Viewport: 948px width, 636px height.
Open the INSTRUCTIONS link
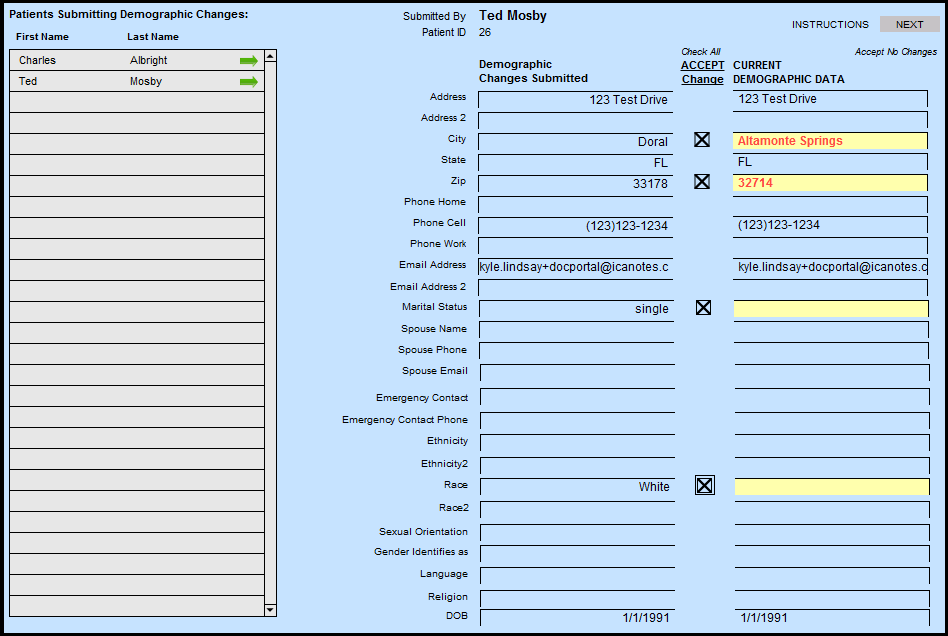point(830,24)
